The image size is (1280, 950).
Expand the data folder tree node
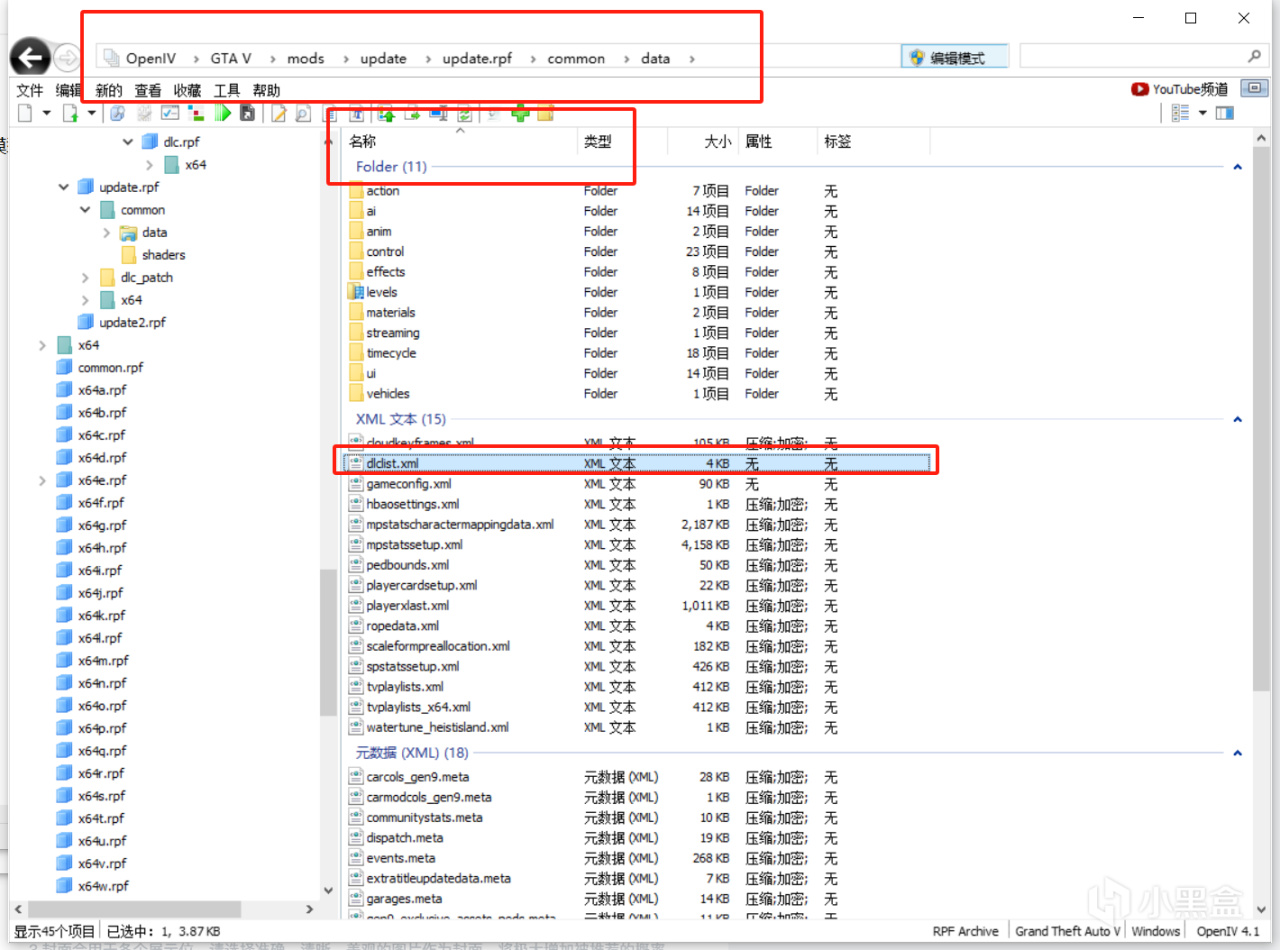pos(107,232)
